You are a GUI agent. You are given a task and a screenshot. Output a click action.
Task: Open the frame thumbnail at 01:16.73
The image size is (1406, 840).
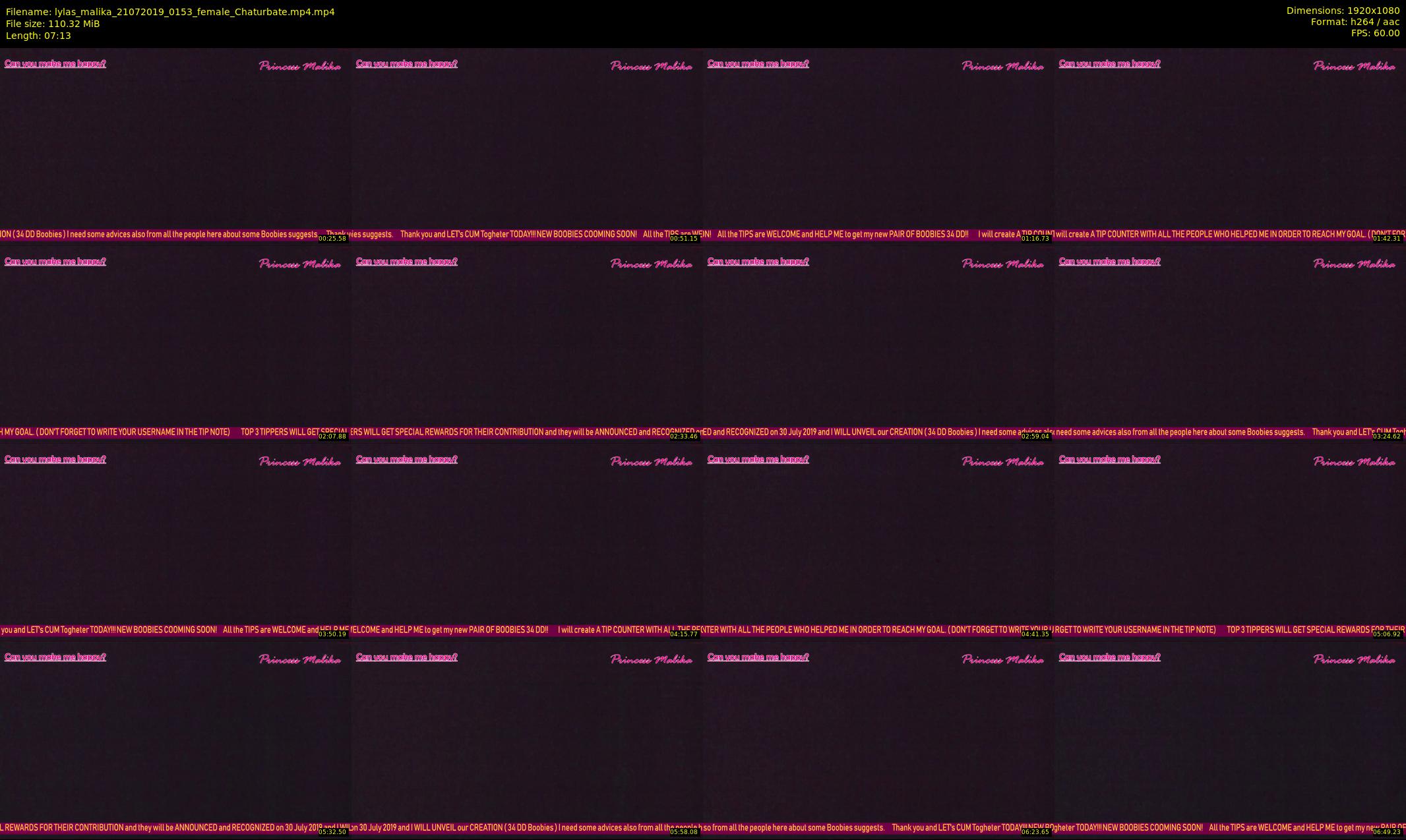[x=878, y=146]
